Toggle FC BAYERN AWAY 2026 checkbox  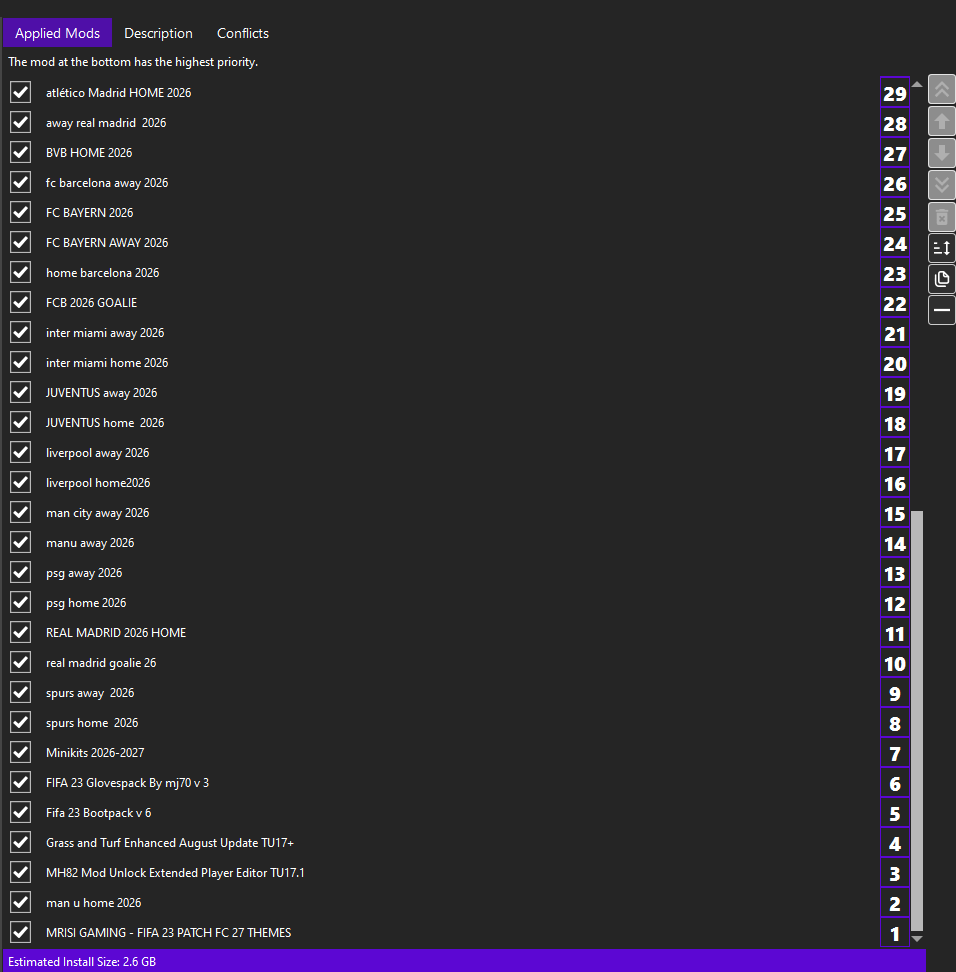pyautogui.click(x=20, y=242)
